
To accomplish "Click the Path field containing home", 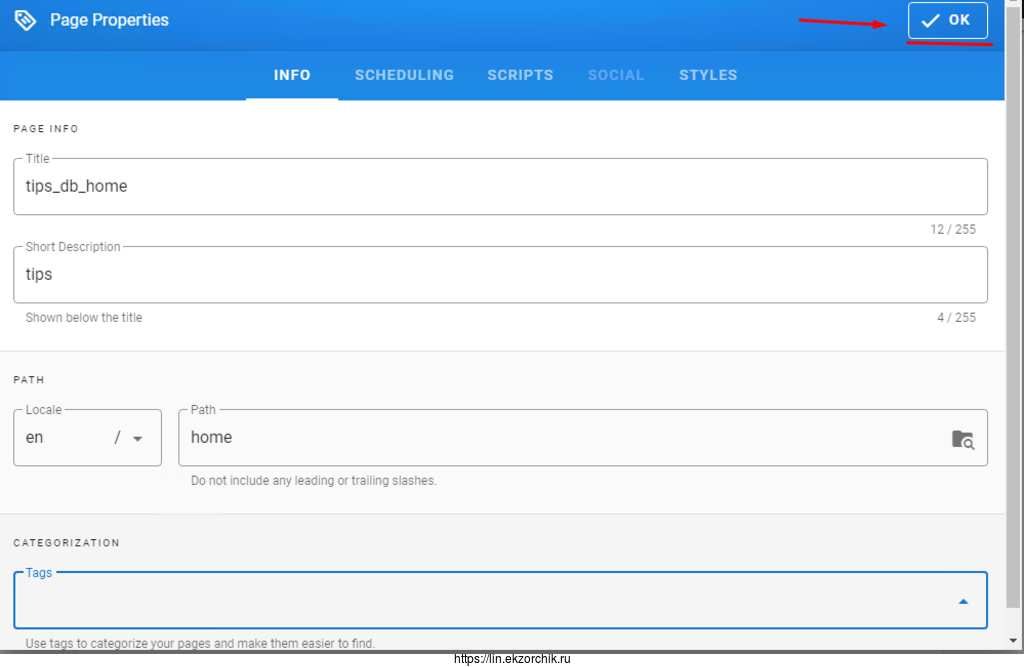I will (x=560, y=438).
